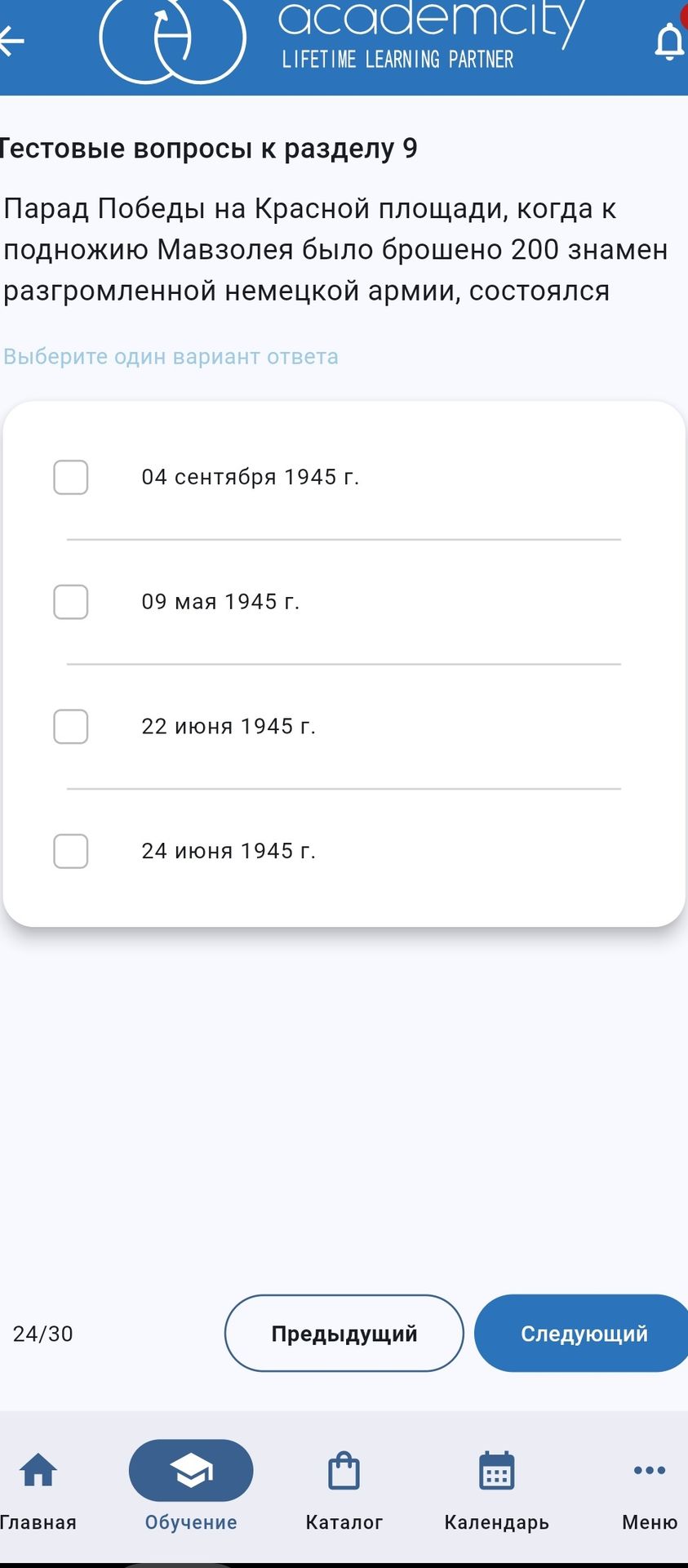Switch to the Календарь tab label
This screenshot has height=1568, width=688.
coord(496,1522)
